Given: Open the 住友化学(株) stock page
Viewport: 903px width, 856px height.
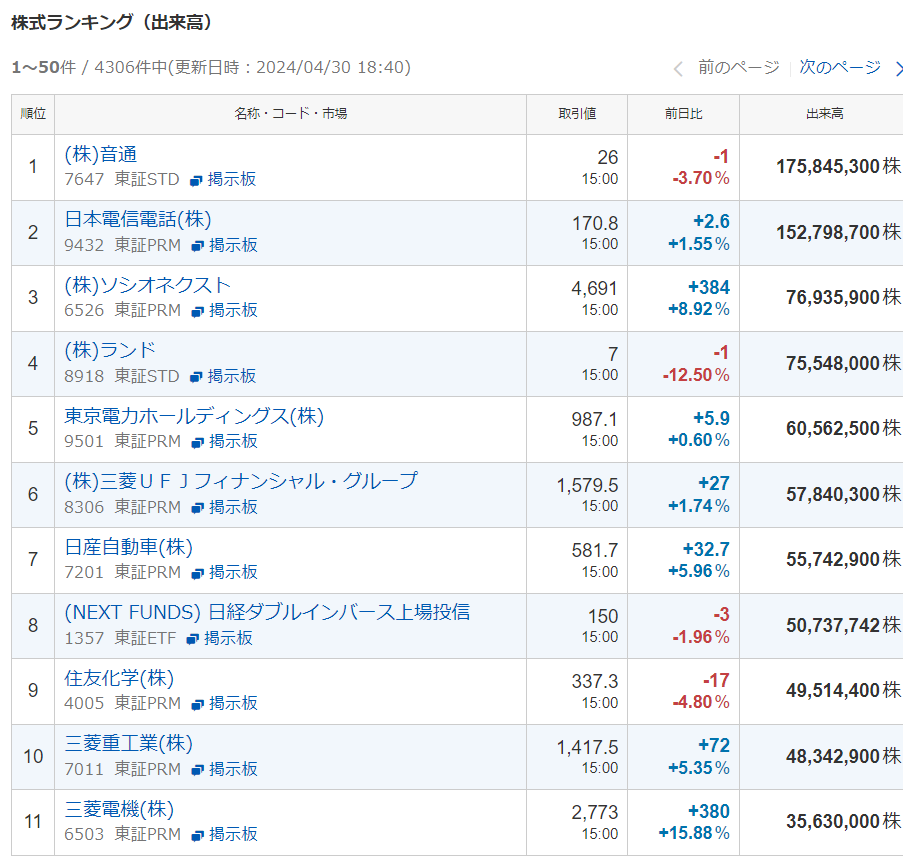Looking at the screenshot, I should click(x=119, y=678).
